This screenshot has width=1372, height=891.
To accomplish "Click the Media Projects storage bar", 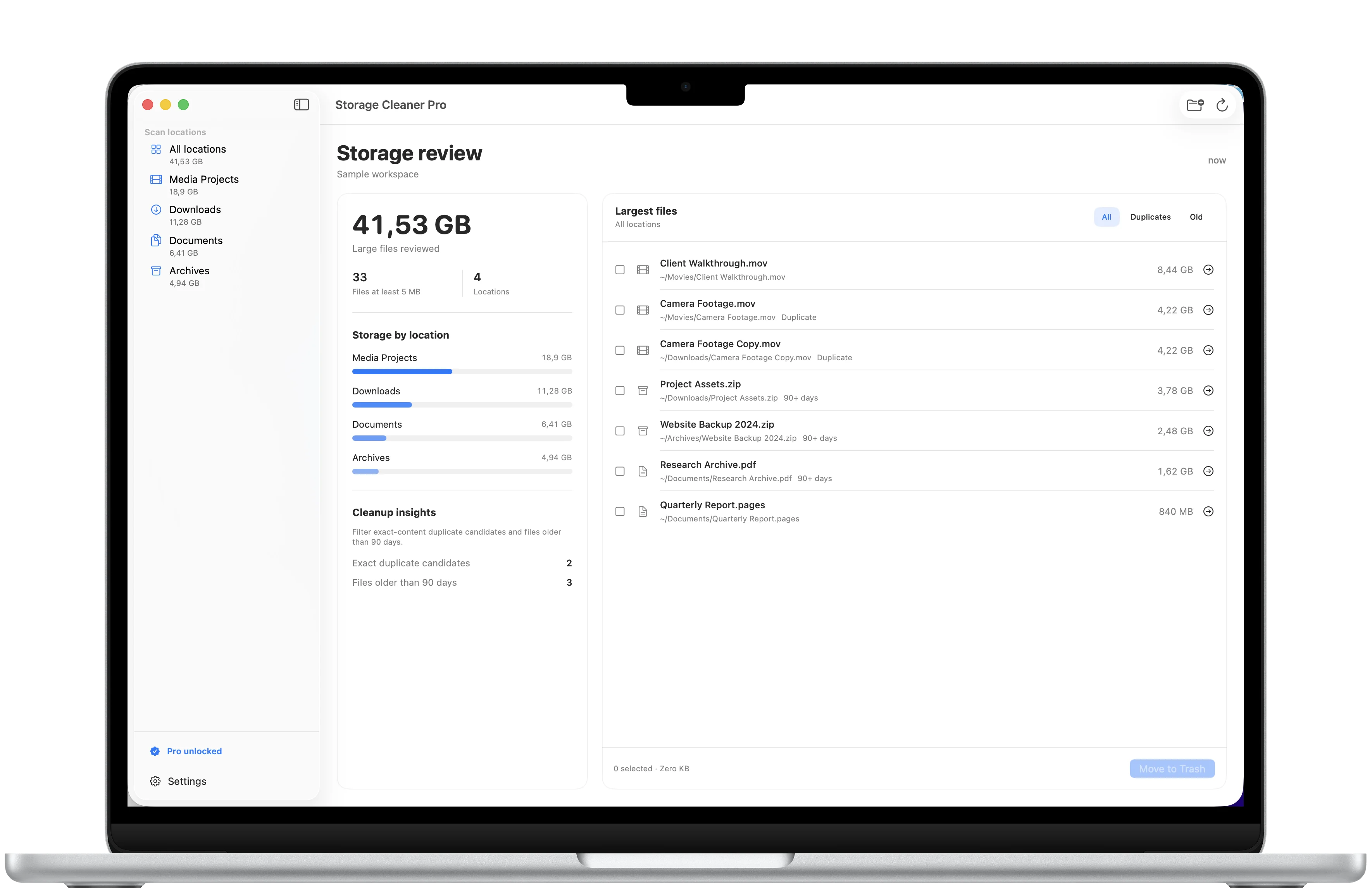I will tap(462, 372).
